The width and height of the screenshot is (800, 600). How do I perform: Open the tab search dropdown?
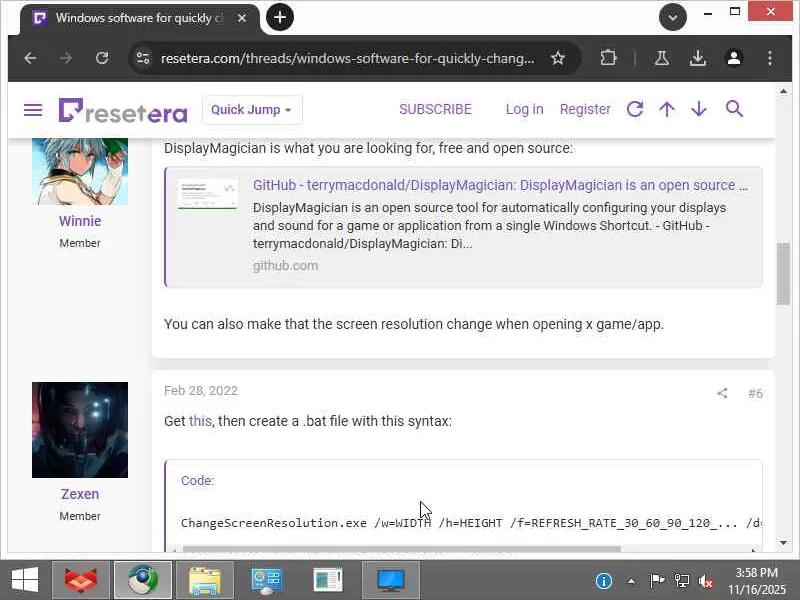click(x=672, y=18)
